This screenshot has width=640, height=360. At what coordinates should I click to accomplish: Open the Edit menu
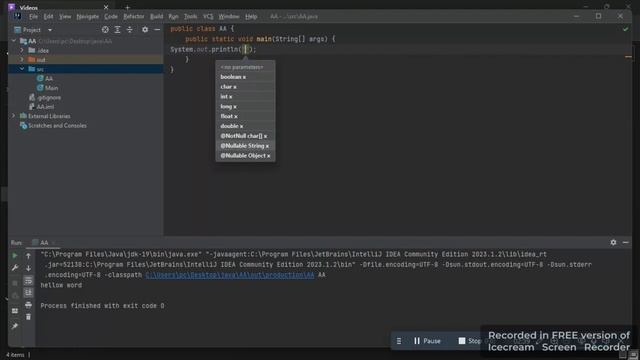click(48, 17)
